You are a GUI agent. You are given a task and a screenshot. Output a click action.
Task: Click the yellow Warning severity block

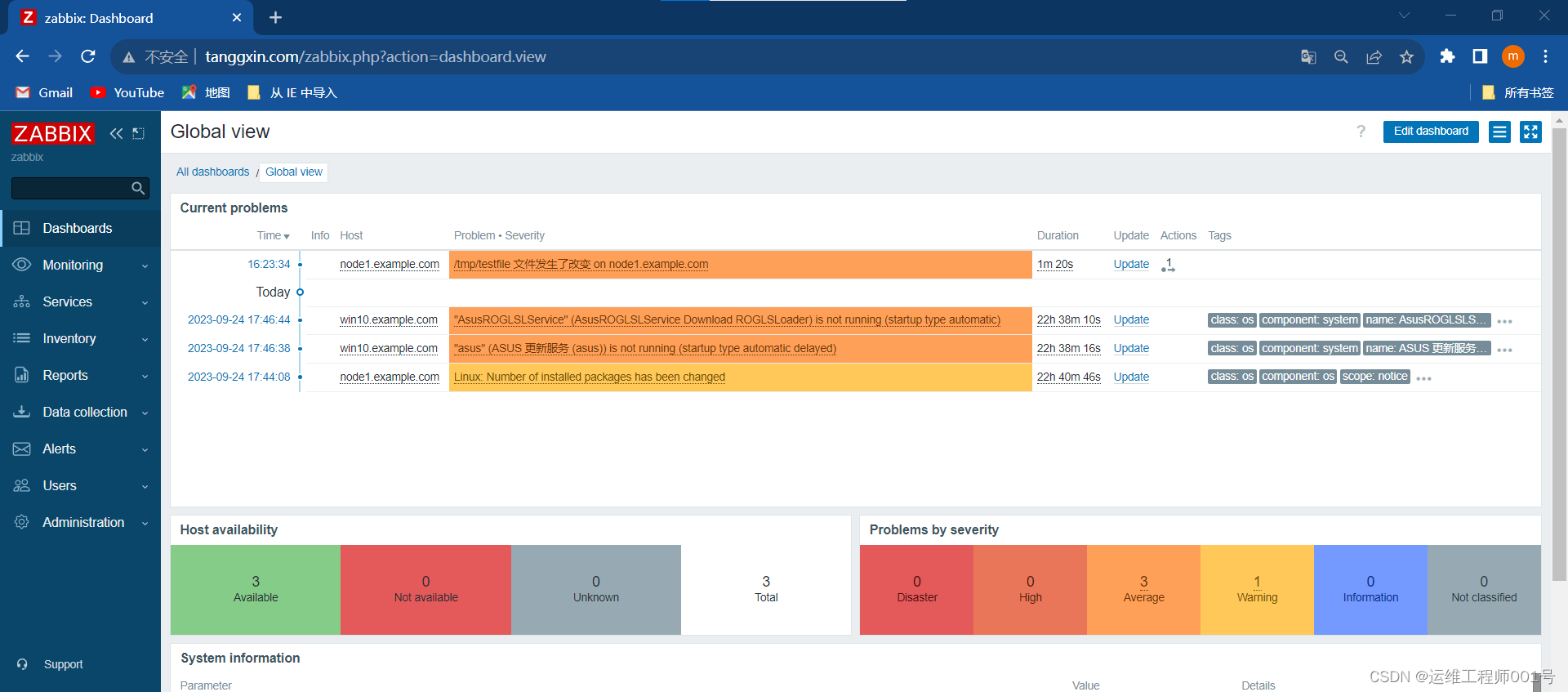[1257, 589]
